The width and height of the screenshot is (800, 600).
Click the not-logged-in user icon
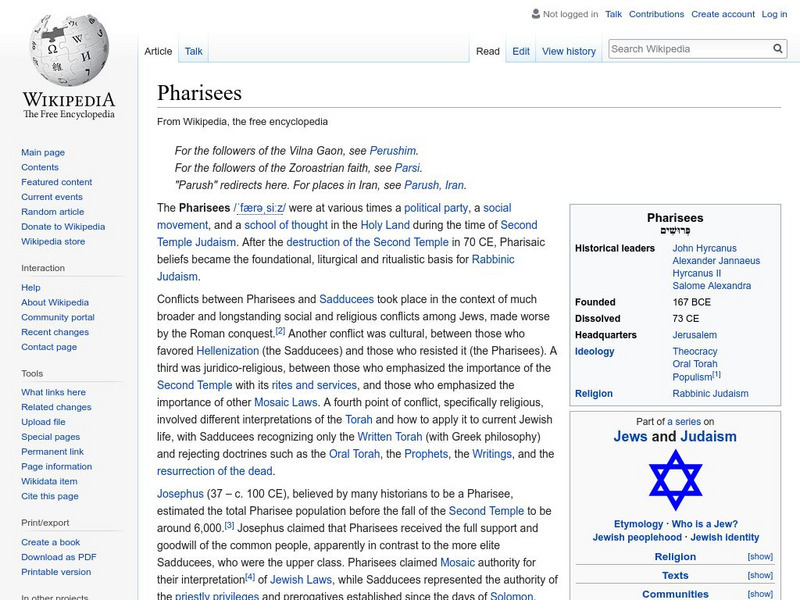(536, 14)
